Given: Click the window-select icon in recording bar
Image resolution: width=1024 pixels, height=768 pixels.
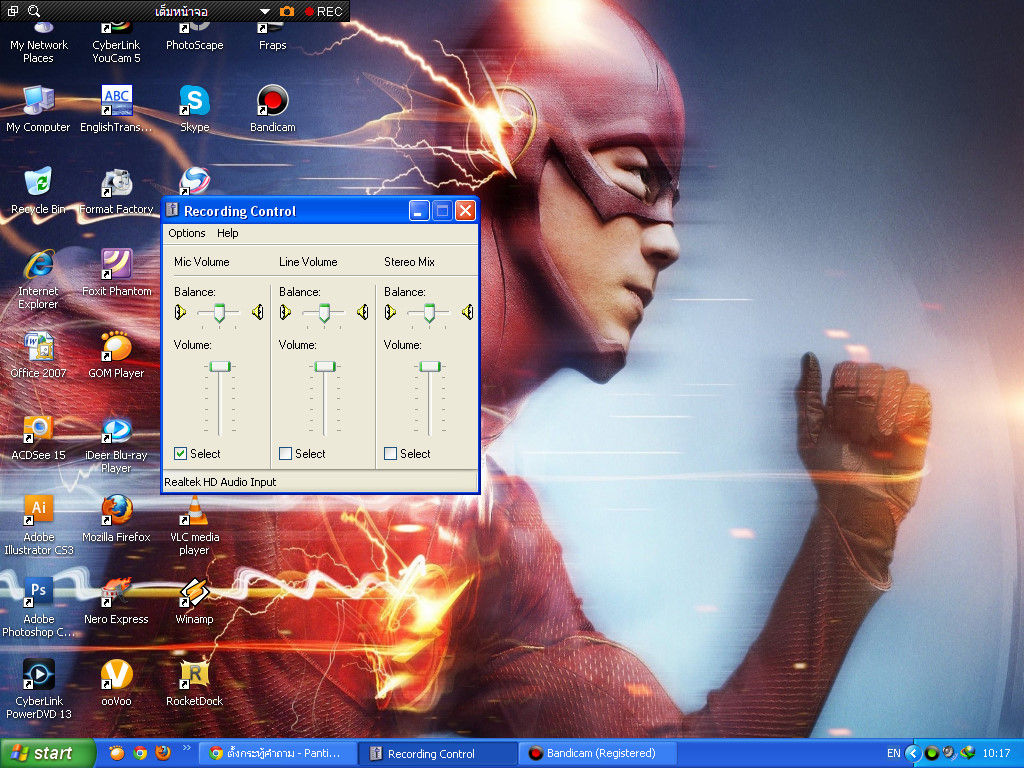Looking at the screenshot, I should (x=12, y=11).
